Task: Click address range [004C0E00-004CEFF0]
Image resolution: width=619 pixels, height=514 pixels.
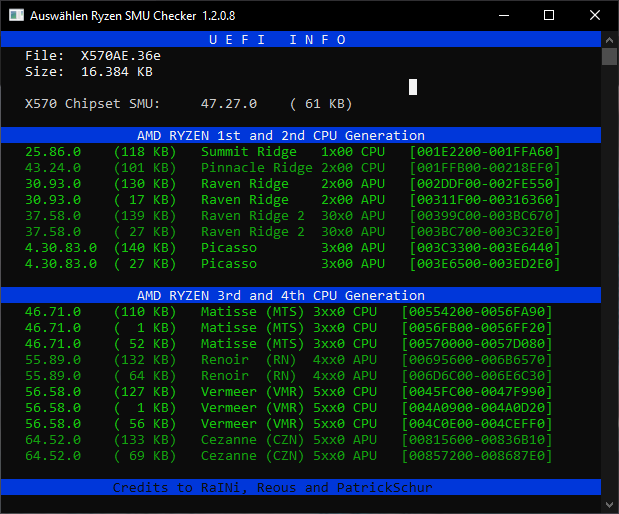Action: 476,424
